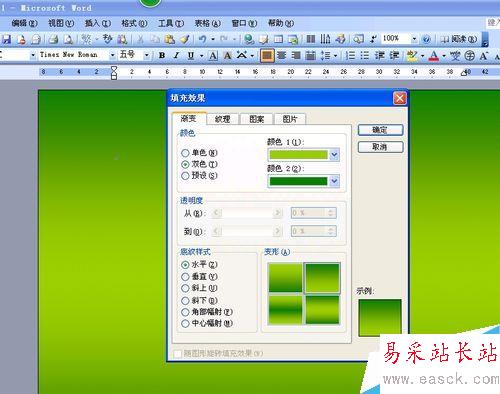Click the Paste clipboard icon

[x=170, y=39]
